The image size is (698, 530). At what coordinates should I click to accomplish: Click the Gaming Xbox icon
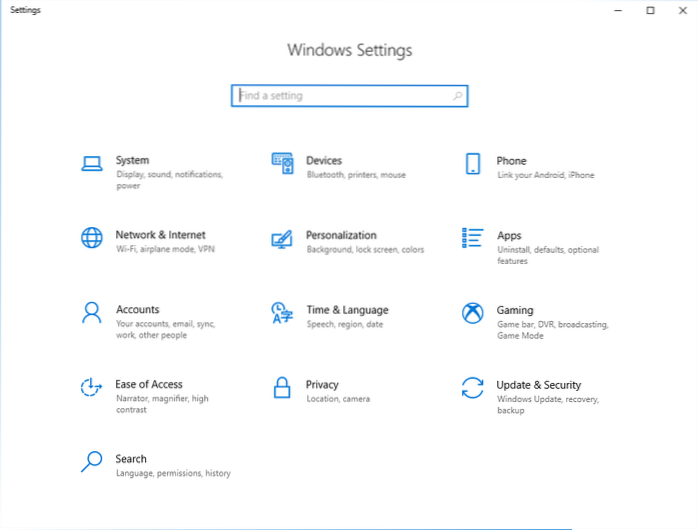coord(473,313)
